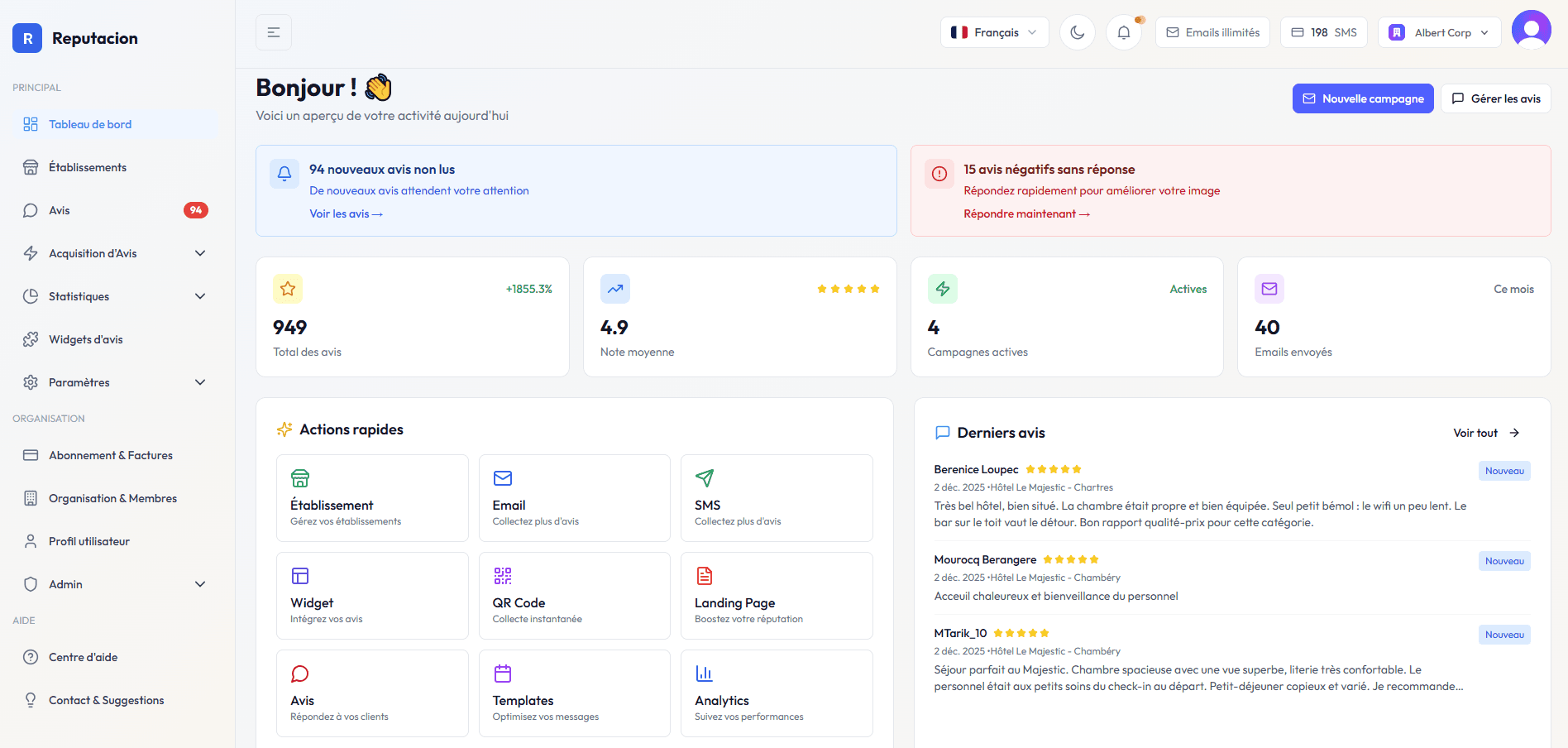This screenshot has width=1568, height=748.
Task: Go to Établissements in the sidebar
Action: tap(88, 167)
